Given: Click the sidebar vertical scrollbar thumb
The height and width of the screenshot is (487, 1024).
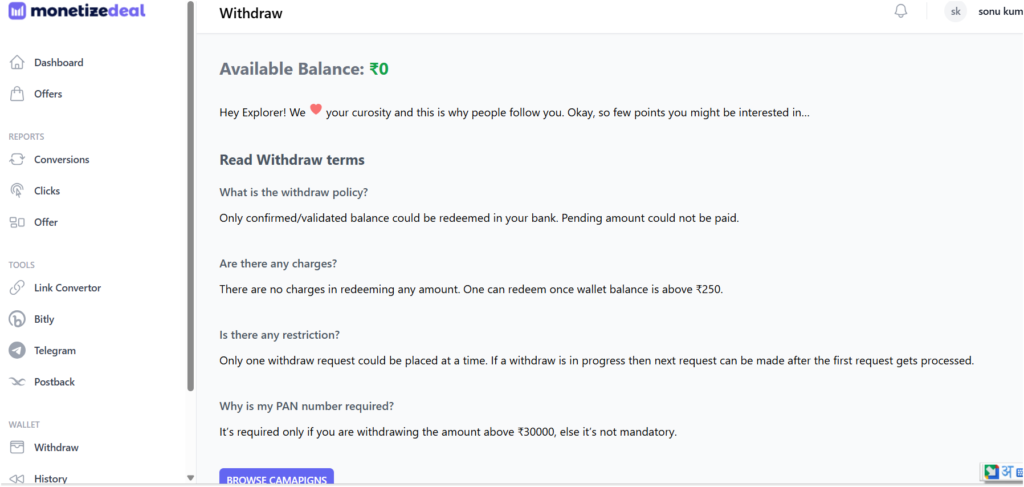Looking at the screenshot, I should tap(190, 200).
